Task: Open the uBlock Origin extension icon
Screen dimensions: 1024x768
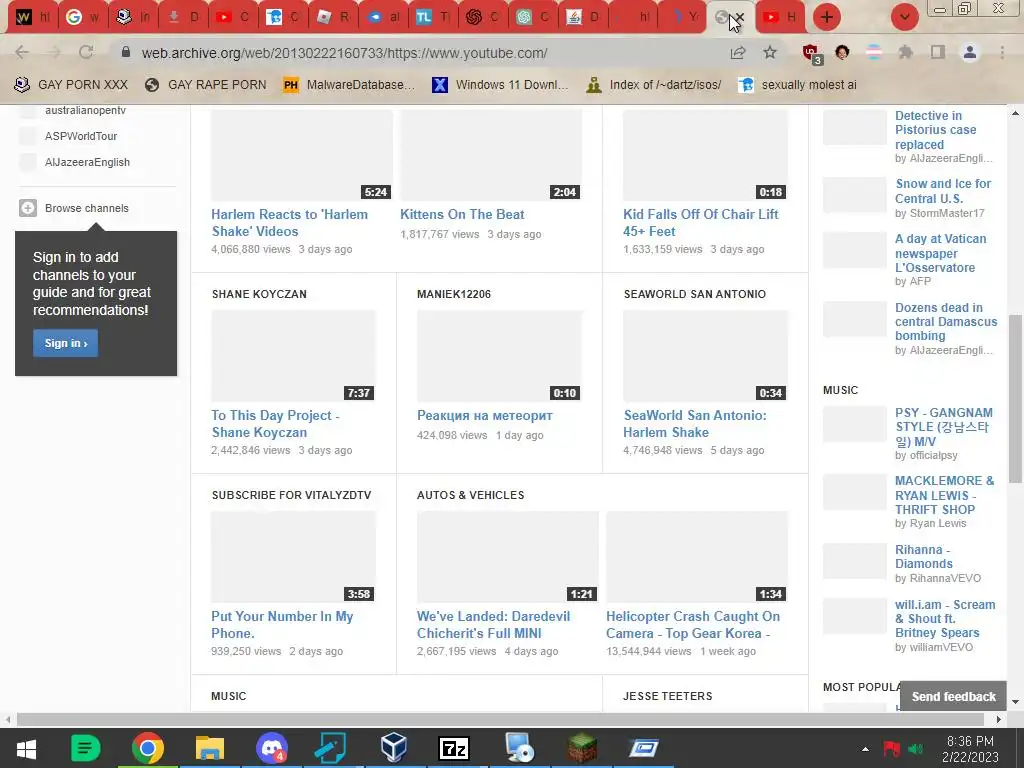Action: pyautogui.click(x=812, y=54)
